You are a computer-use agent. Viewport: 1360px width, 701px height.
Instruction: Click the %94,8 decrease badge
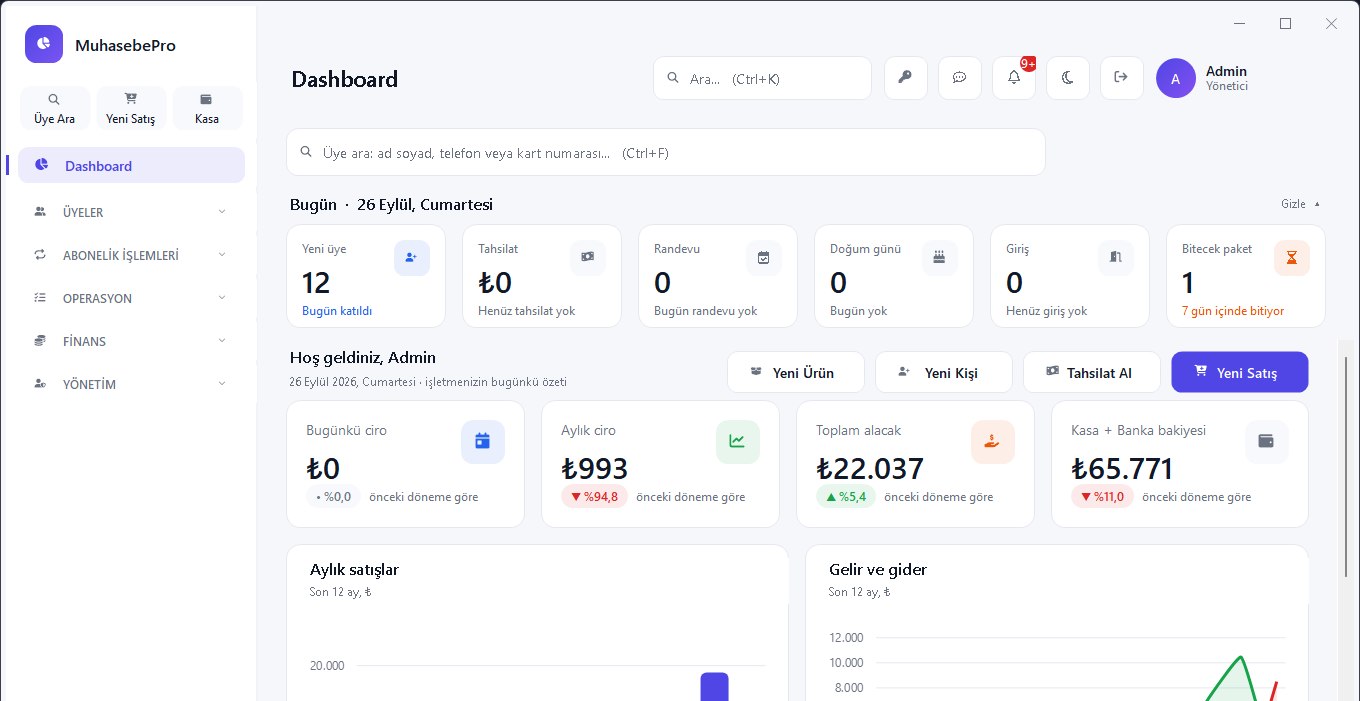point(594,497)
